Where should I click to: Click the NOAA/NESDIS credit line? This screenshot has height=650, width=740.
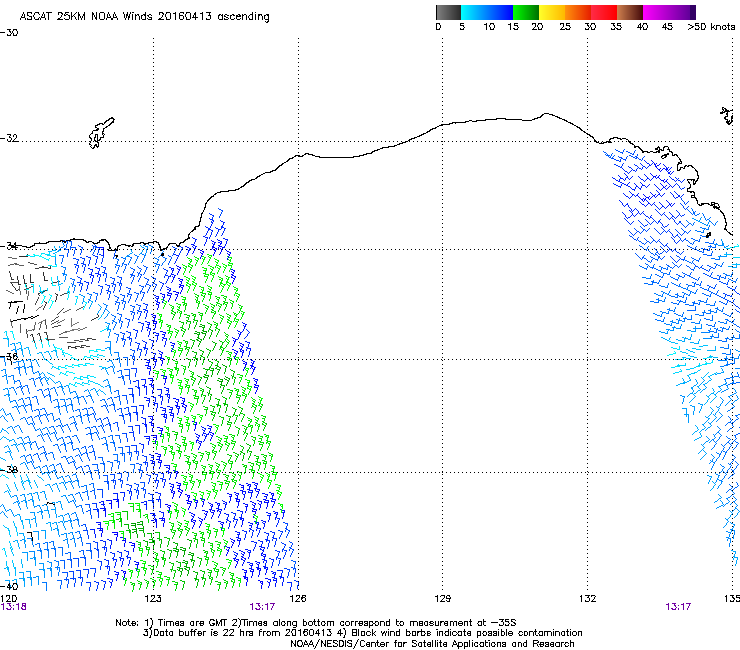[x=432, y=644]
